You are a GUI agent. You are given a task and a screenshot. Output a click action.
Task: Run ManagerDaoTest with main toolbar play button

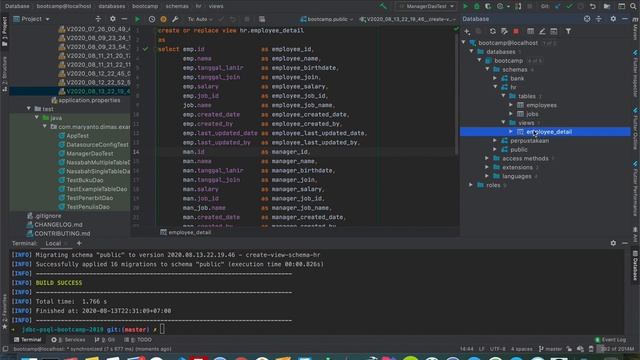tap(465, 6)
